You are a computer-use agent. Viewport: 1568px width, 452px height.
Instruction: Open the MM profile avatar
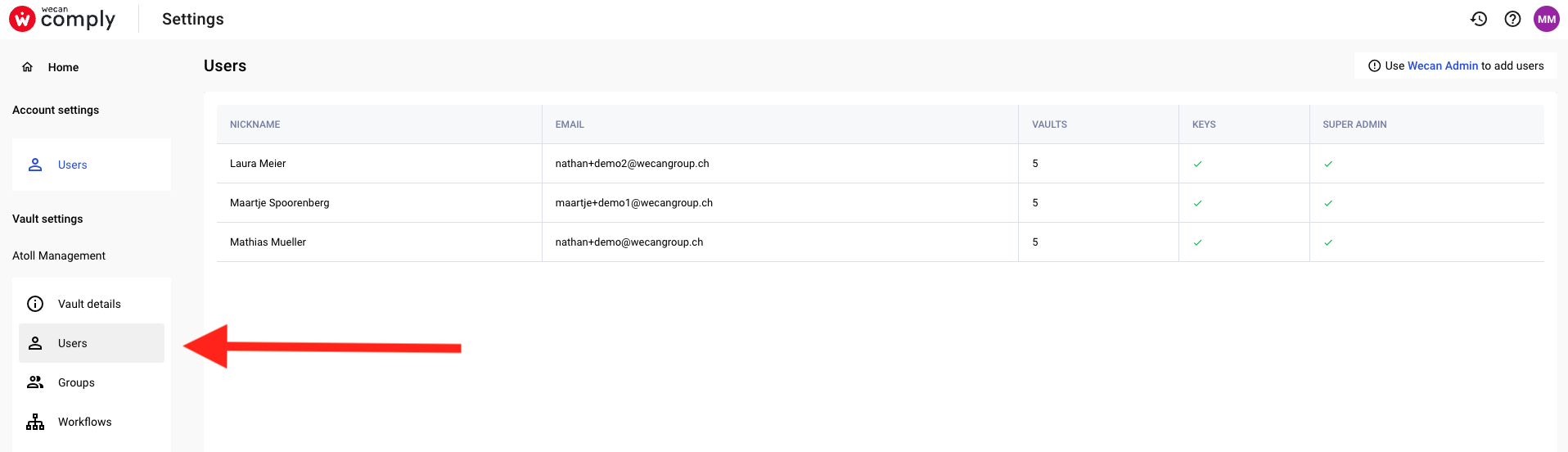point(1547,19)
